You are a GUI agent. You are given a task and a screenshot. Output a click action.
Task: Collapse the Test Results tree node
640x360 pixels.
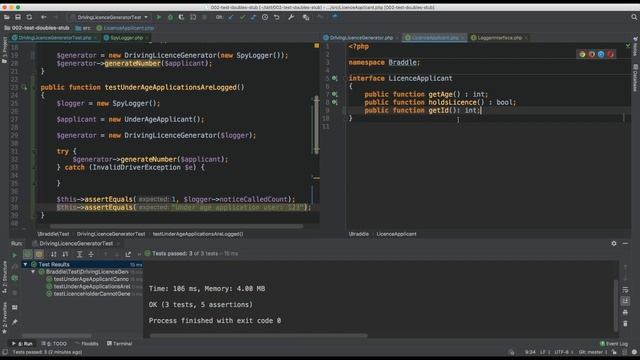[26, 264]
